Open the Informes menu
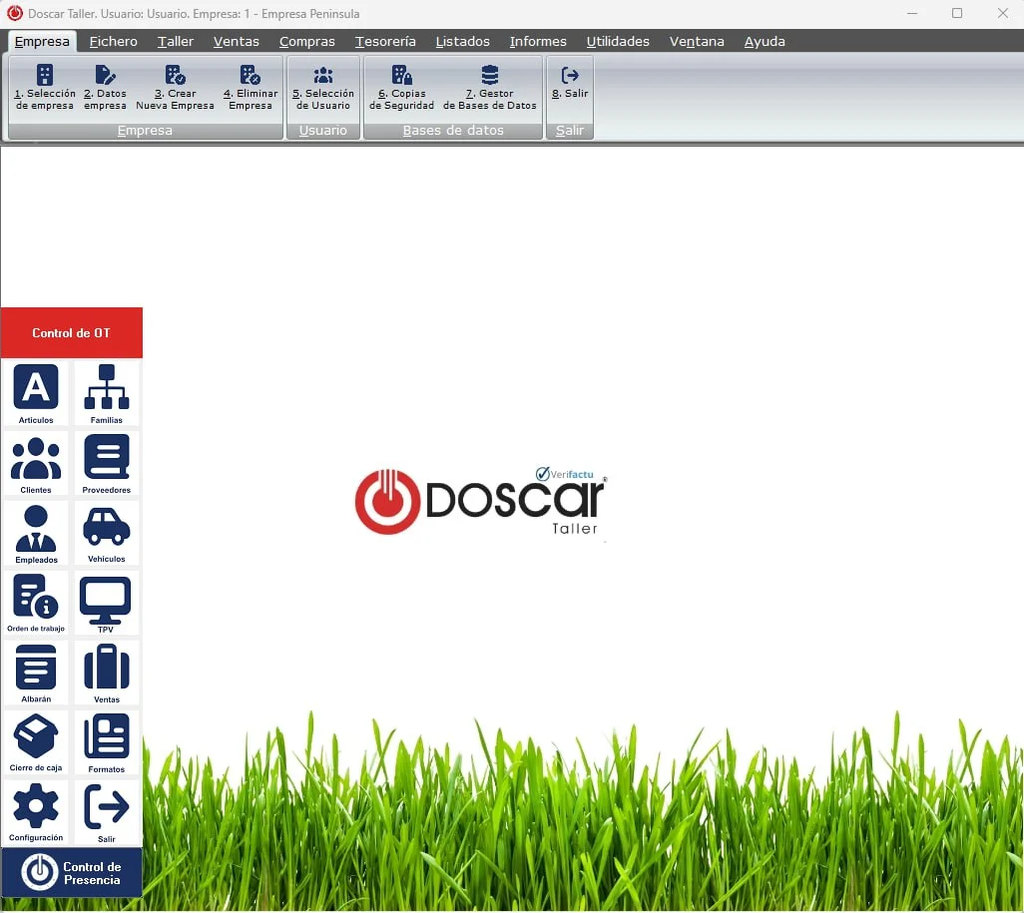 538,41
